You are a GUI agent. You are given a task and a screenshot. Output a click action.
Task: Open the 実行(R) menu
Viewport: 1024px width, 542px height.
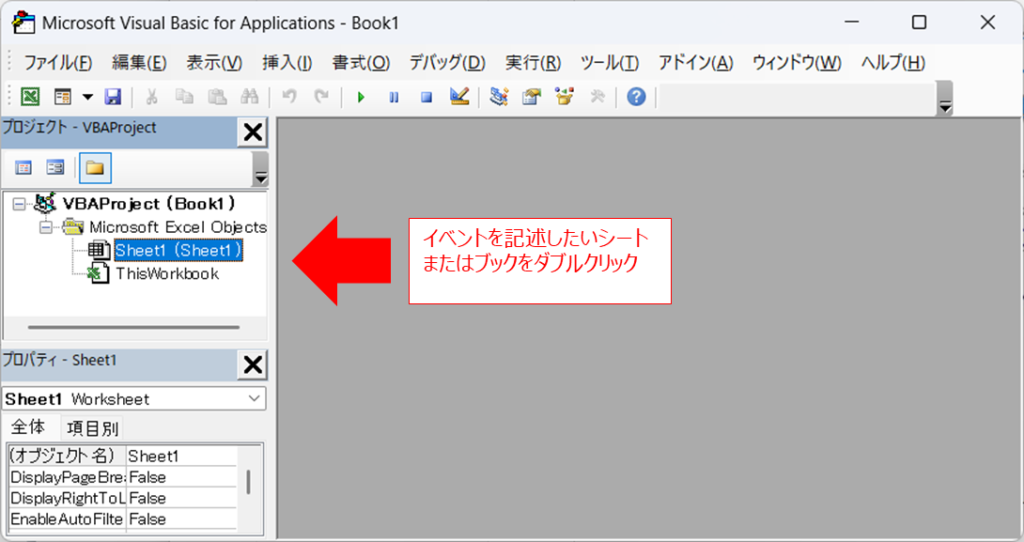point(533,63)
